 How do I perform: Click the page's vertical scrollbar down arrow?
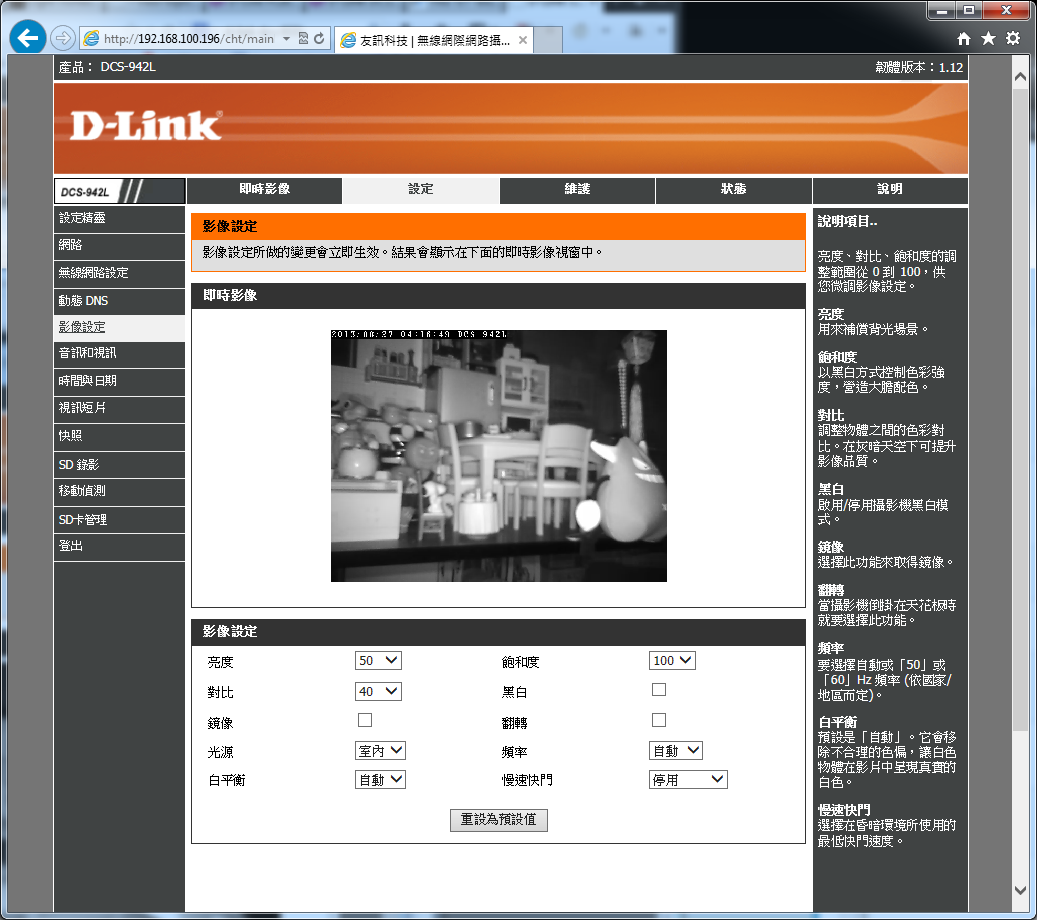click(1020, 889)
